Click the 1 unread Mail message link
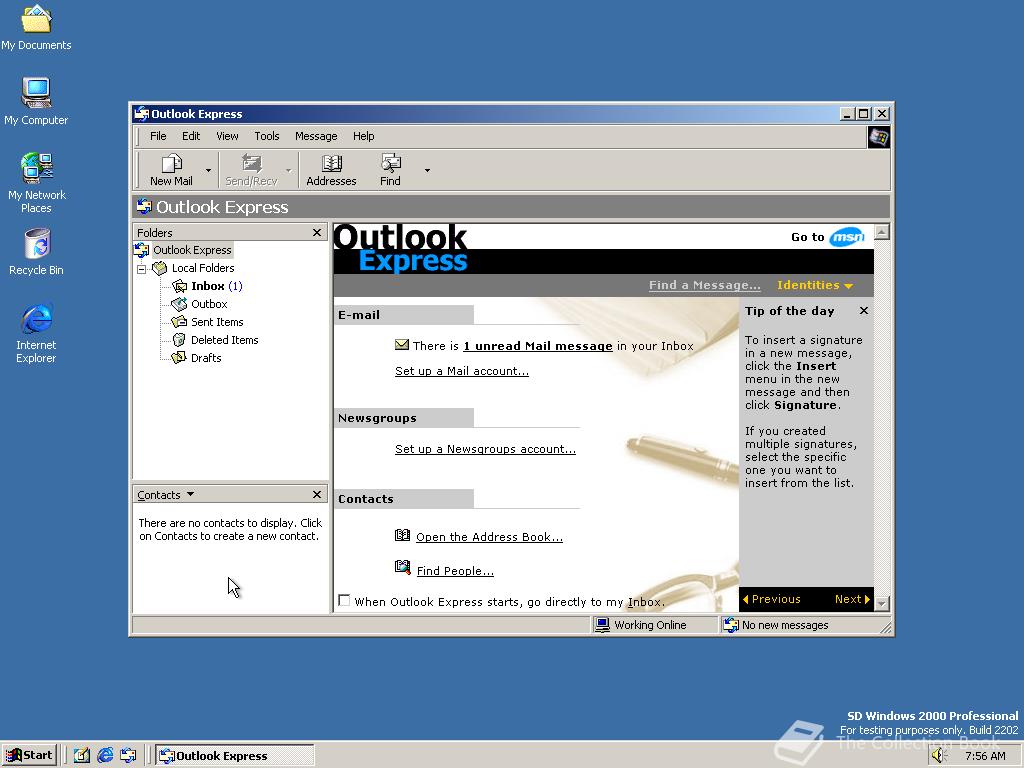 pos(537,346)
